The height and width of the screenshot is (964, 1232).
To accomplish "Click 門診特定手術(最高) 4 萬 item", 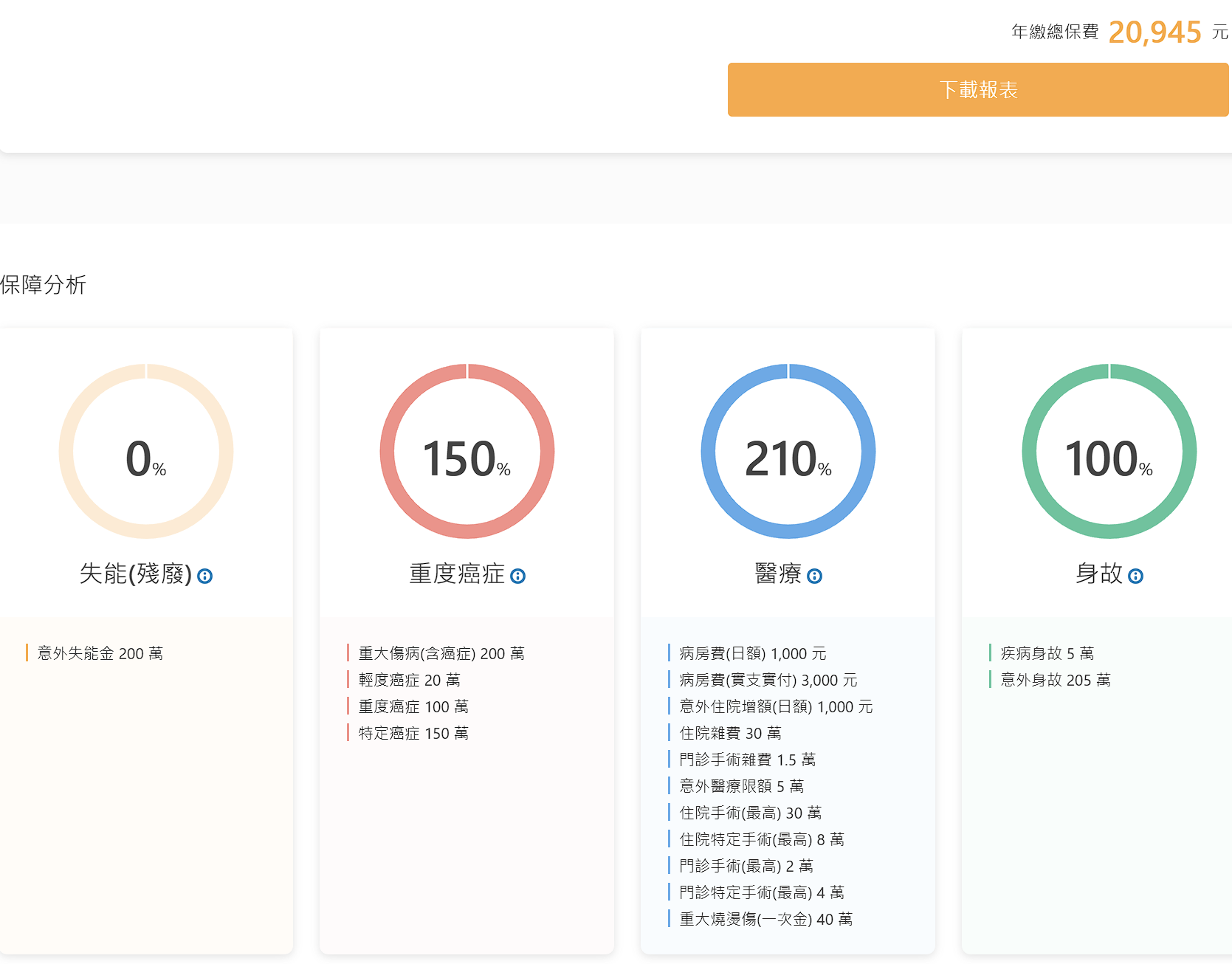I will coord(762,892).
